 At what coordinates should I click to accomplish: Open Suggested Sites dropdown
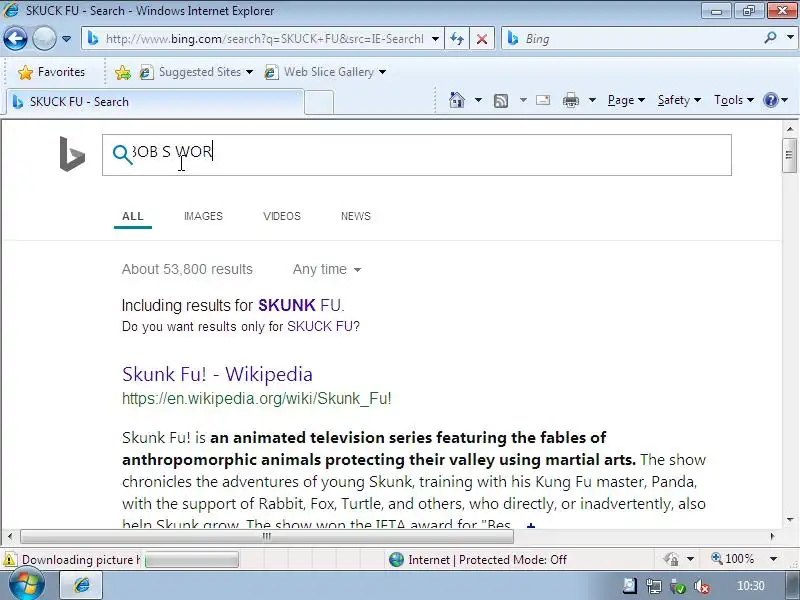pos(196,72)
